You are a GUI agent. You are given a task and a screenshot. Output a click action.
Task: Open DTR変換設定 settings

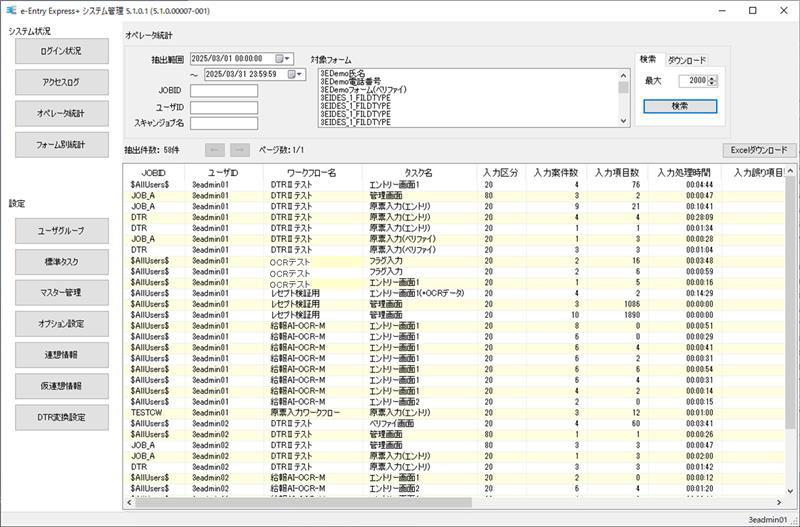(x=61, y=417)
